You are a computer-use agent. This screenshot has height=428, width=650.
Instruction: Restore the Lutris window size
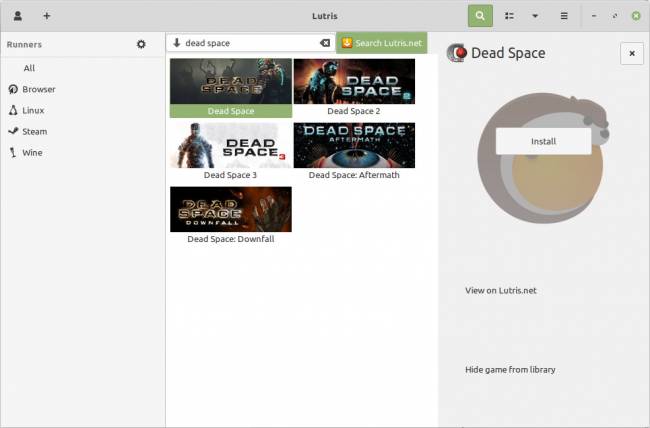pyautogui.click(x=615, y=16)
